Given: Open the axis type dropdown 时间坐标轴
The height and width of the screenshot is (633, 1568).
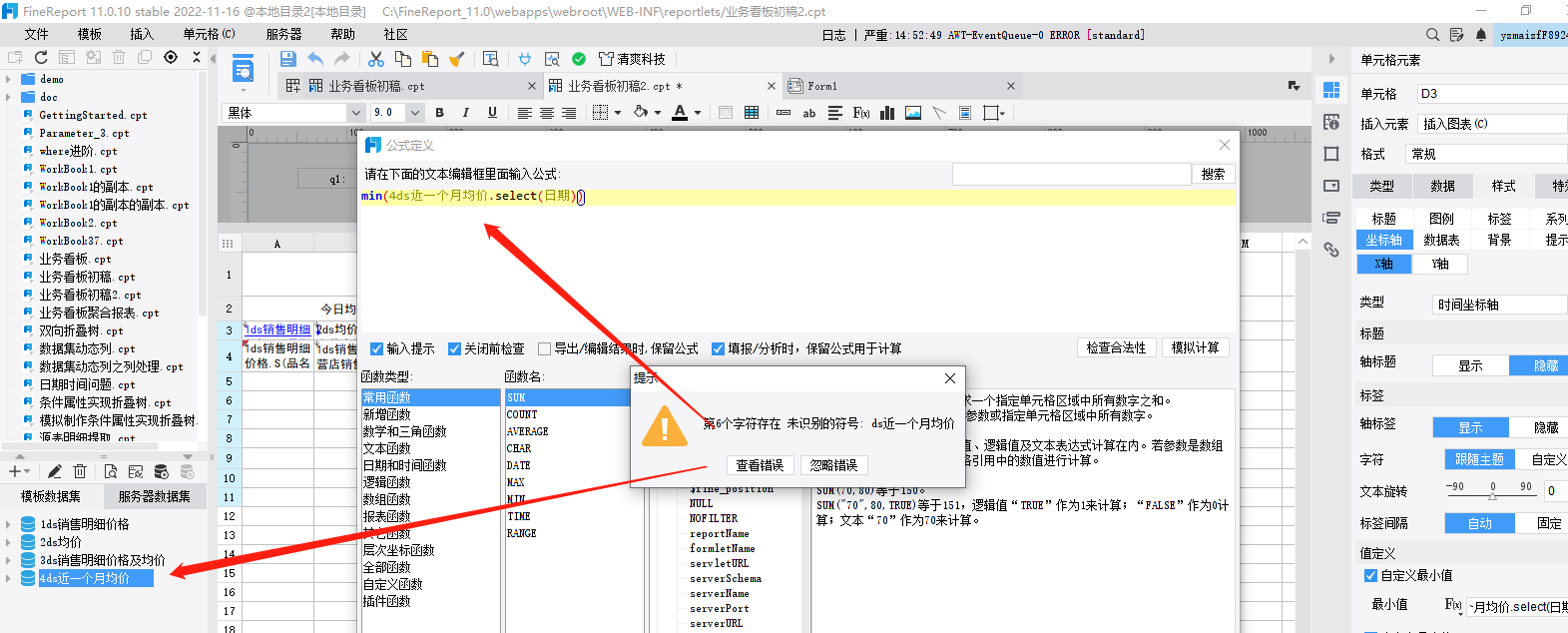Looking at the screenshot, I should point(1501,305).
